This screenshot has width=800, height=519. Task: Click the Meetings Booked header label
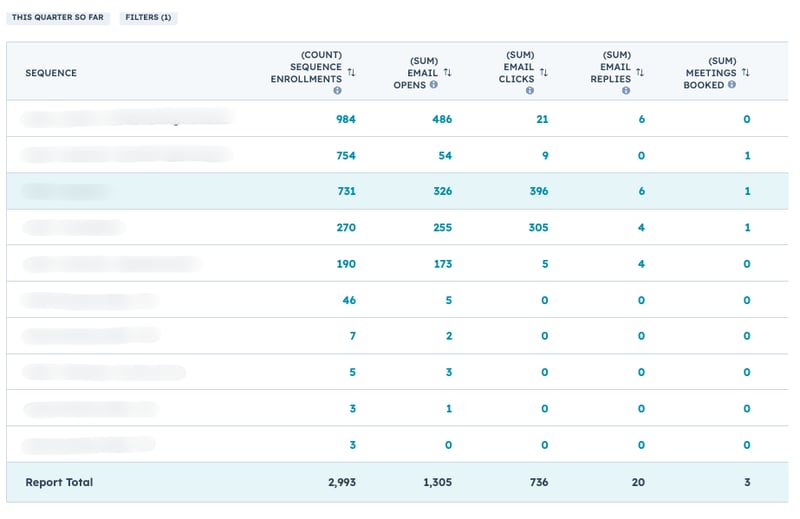pos(710,73)
